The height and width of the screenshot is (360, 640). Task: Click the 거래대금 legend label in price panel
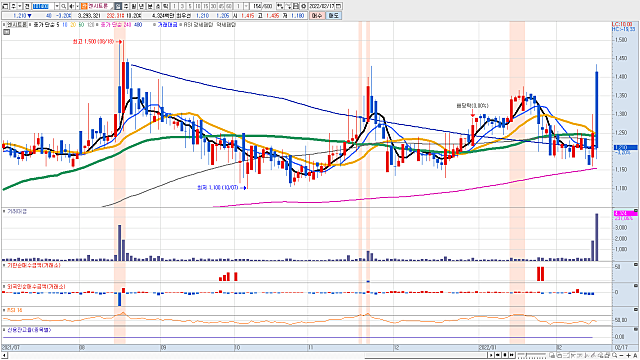[x=167, y=25]
